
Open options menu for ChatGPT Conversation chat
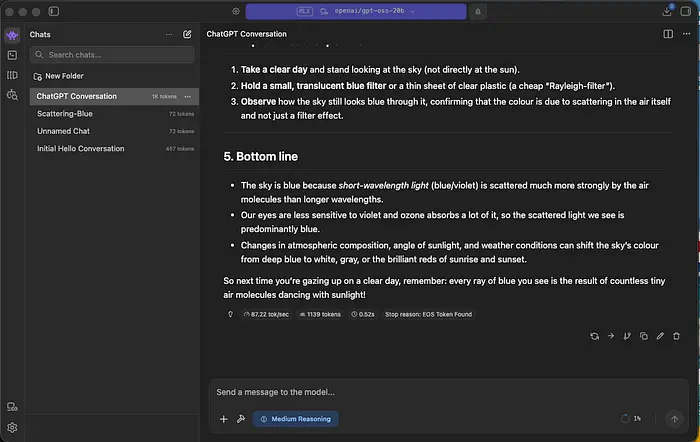187,97
